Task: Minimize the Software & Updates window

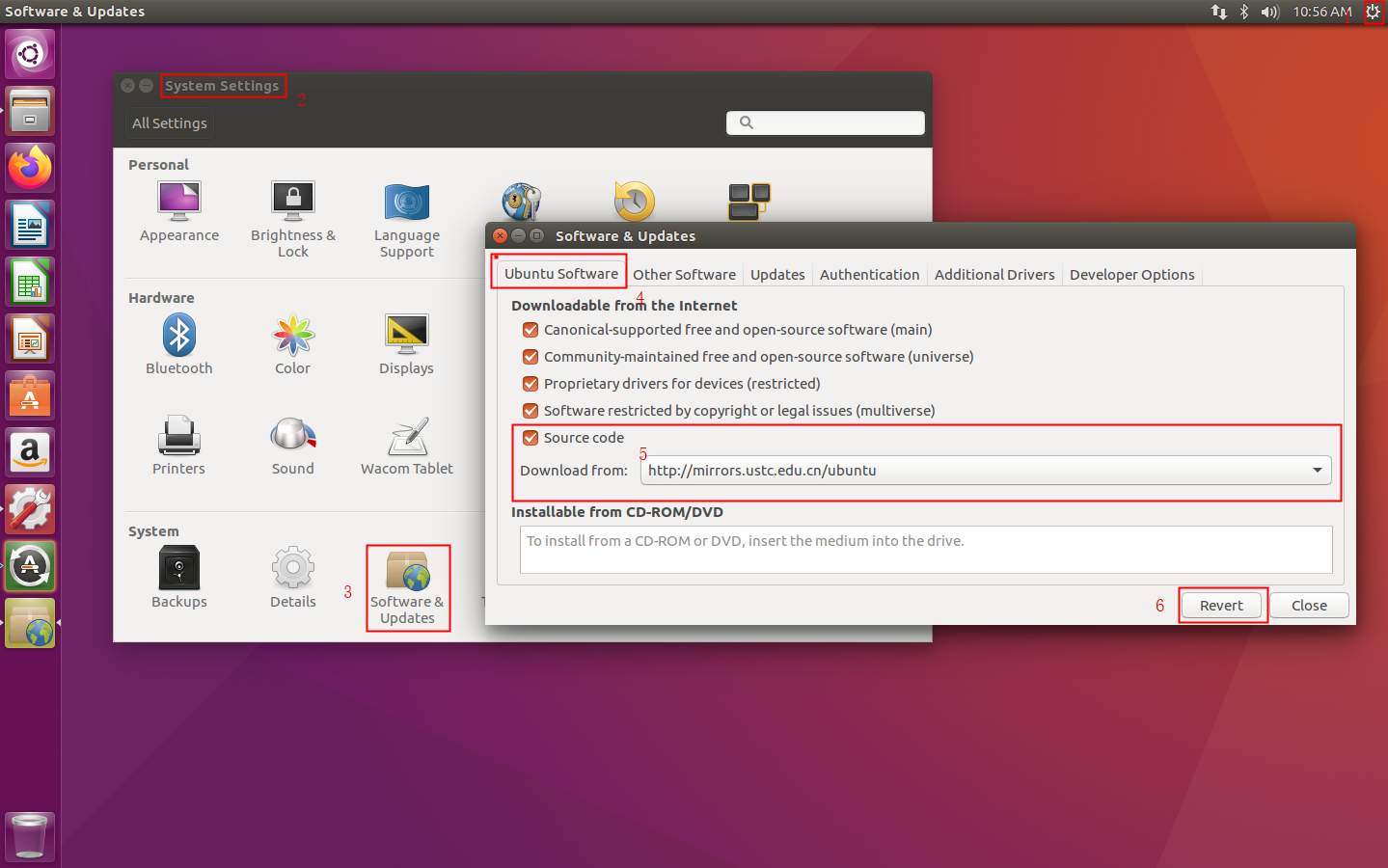Action: click(x=518, y=235)
